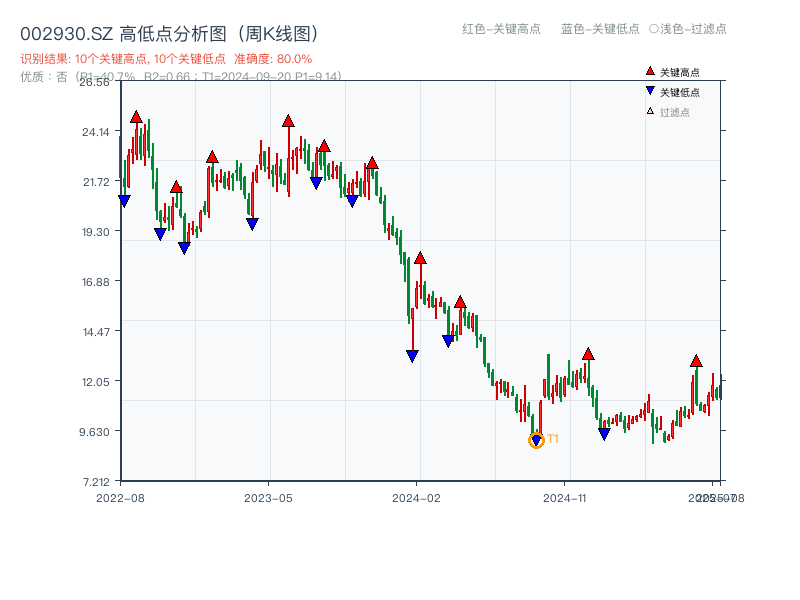The width and height of the screenshot is (800, 600).
Task: Click the blue low-point triangle near 2024-02
Action: pos(412,357)
